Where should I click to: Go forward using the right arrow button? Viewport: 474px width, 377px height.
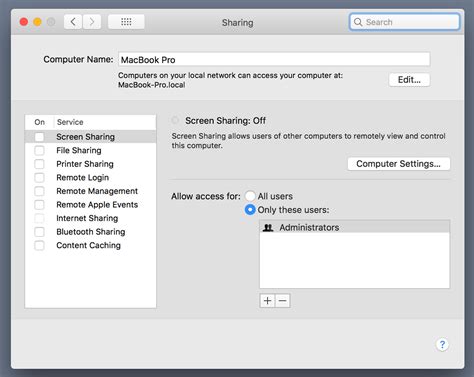pyautogui.click(x=92, y=22)
